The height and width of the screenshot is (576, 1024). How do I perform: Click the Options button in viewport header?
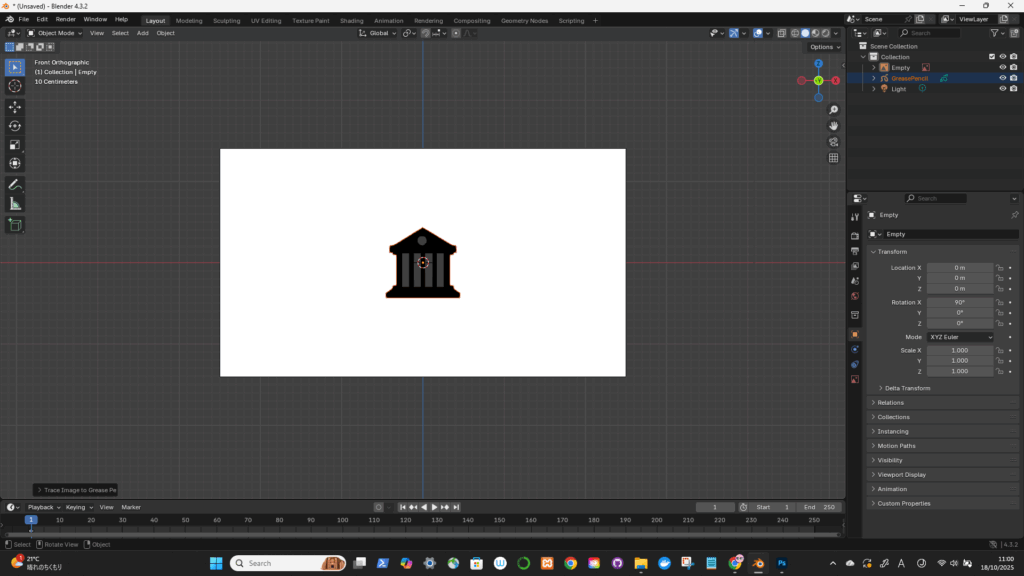point(823,47)
